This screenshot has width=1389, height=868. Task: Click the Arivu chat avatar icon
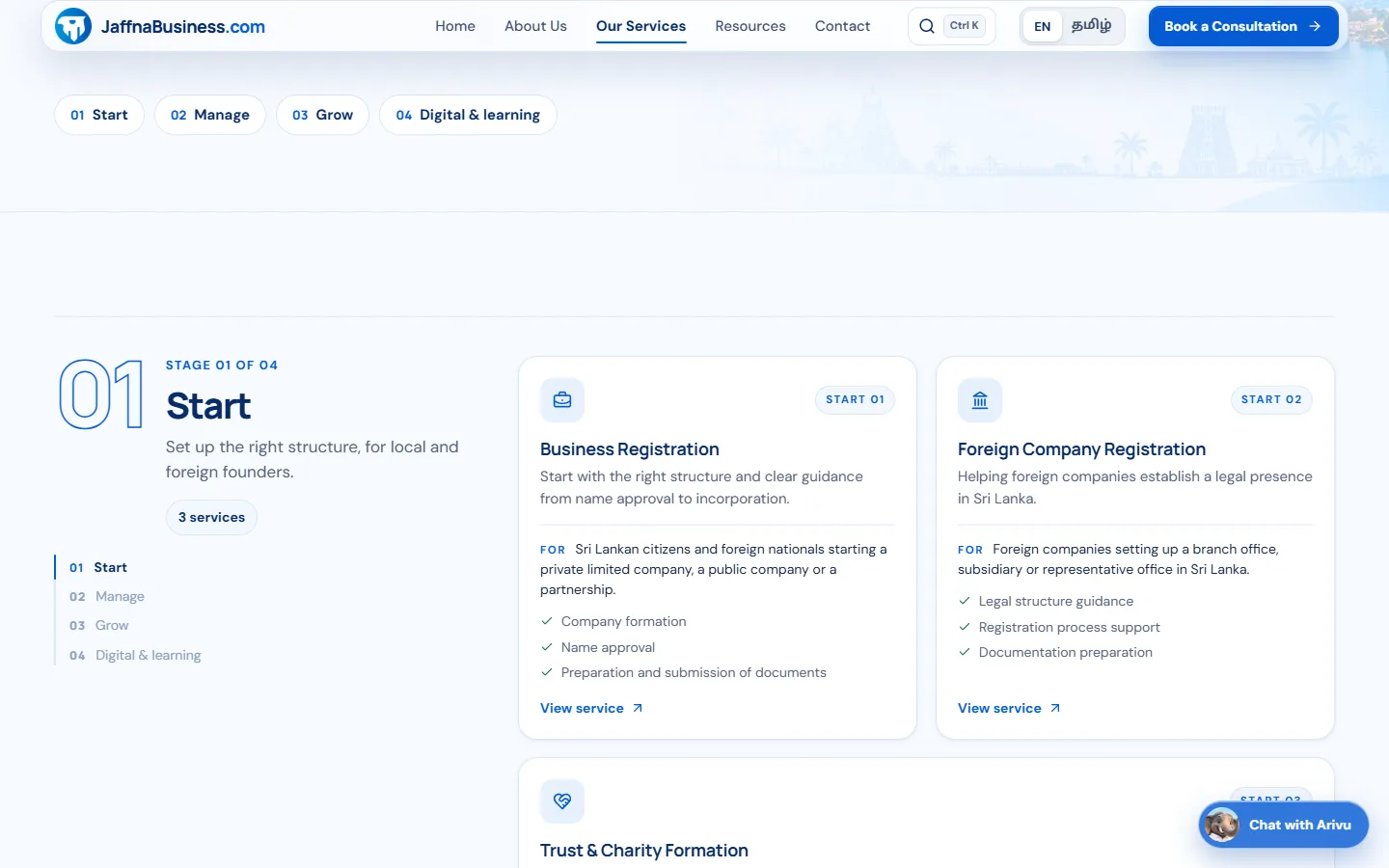point(1222,825)
